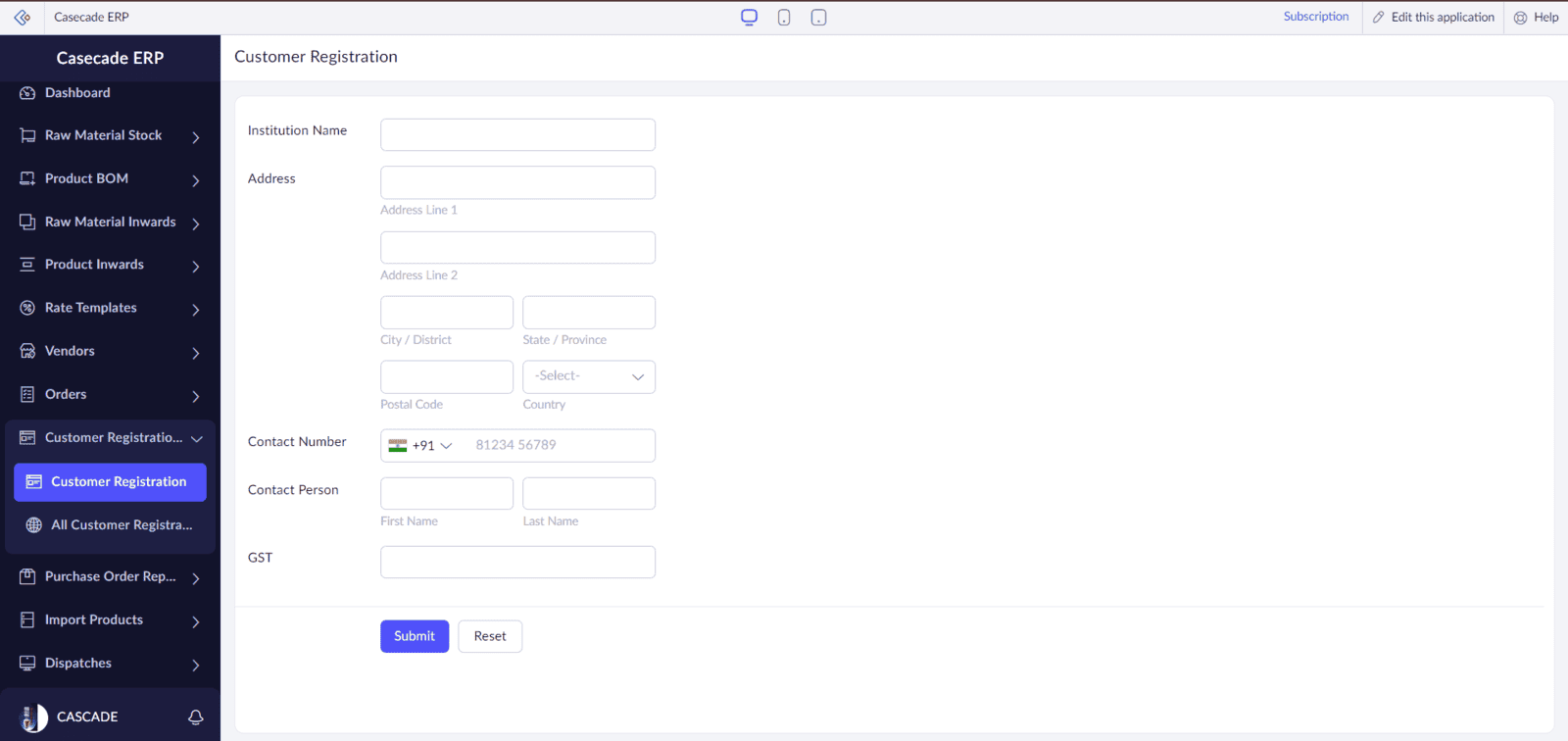Expand Raw Material Inwards chevron
The width and height of the screenshot is (1568, 741).
(x=196, y=223)
